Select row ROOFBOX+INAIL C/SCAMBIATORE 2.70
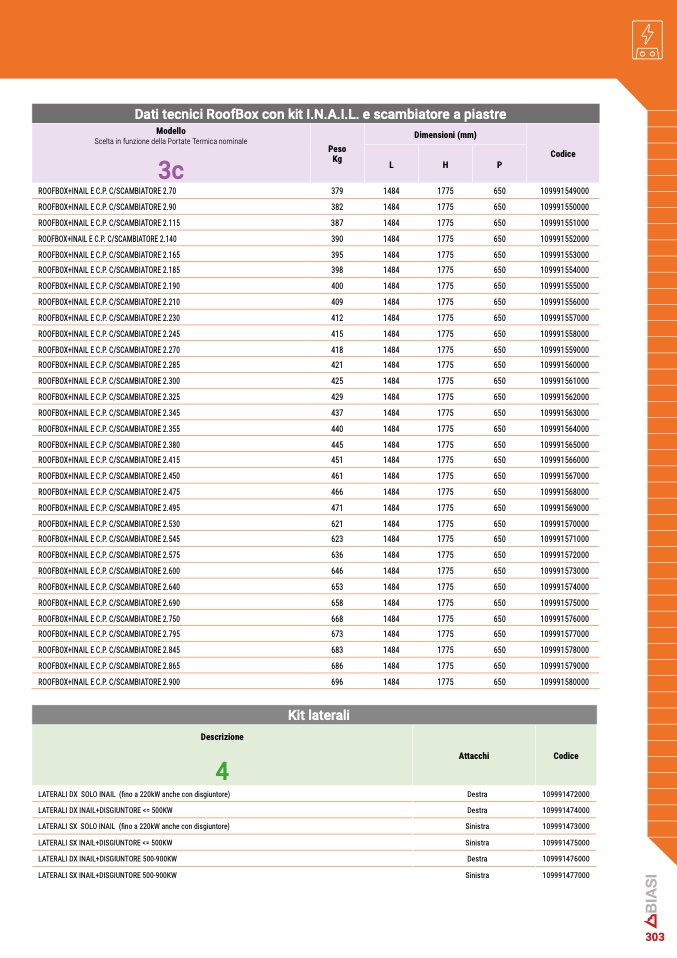Screen dimensions: 677x958 coord(315,191)
